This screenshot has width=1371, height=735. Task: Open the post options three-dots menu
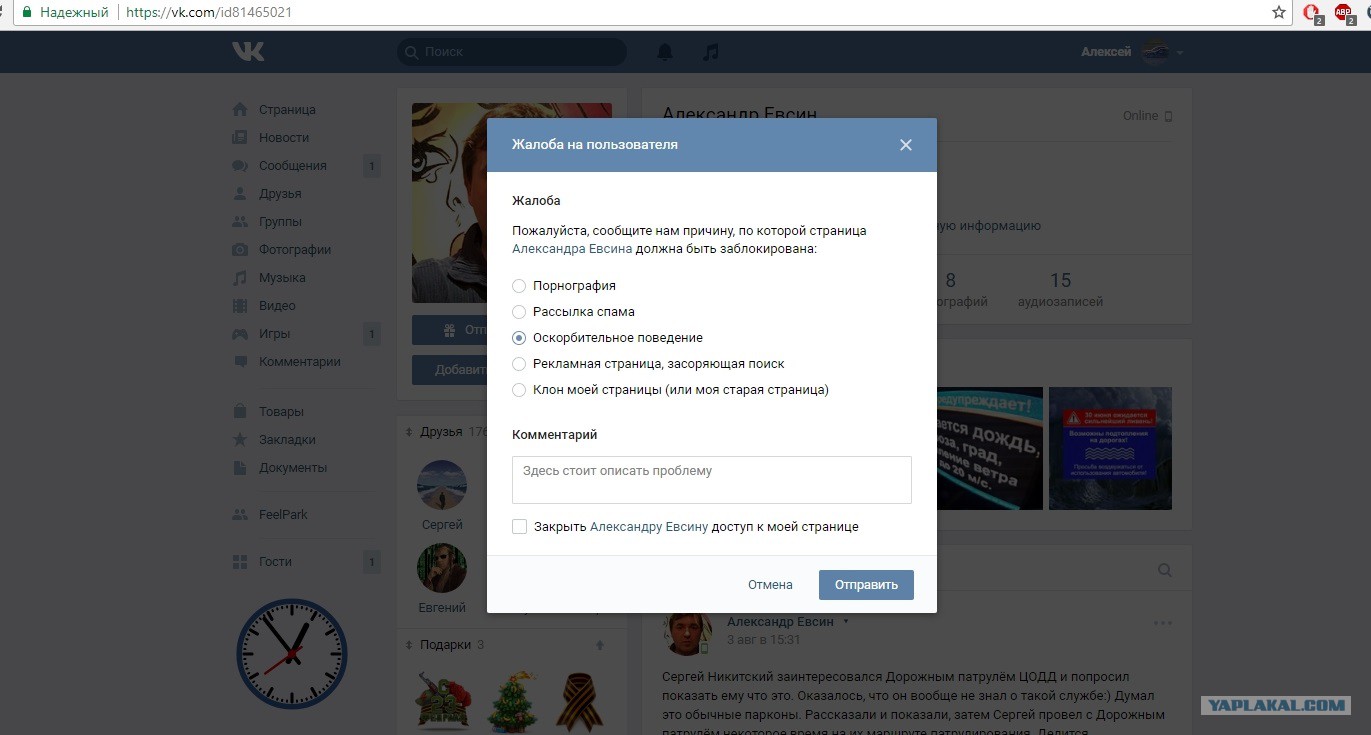(x=1162, y=623)
